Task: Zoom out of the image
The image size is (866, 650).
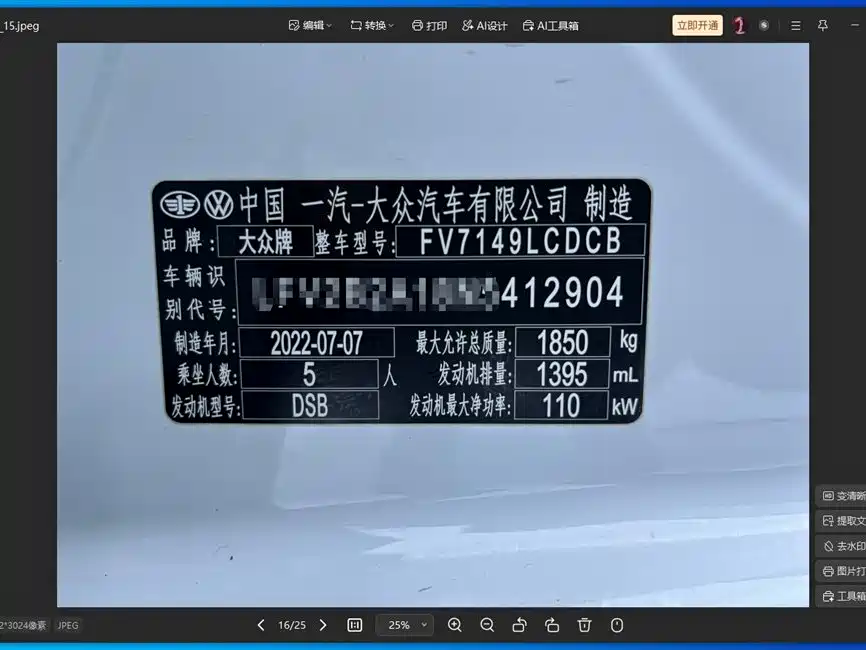Action: point(487,625)
